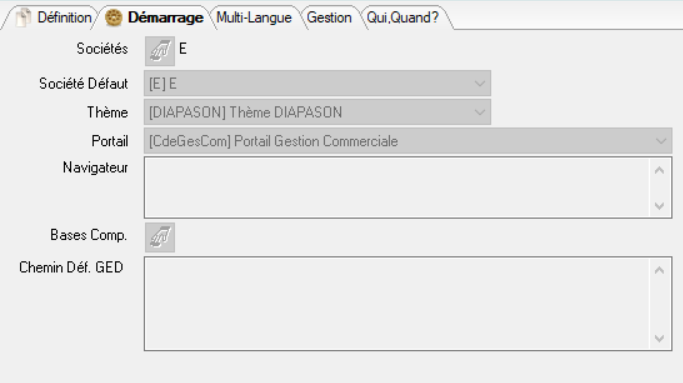Click the Portail Gestion Commerciale combo box
The width and height of the screenshot is (683, 383).
[x=408, y=141]
